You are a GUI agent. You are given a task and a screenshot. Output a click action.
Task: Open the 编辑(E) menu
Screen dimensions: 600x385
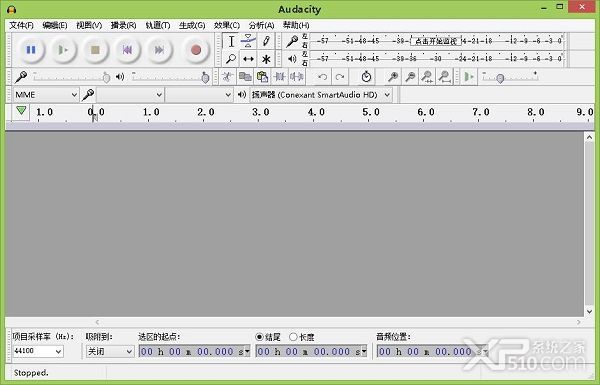[x=55, y=25]
